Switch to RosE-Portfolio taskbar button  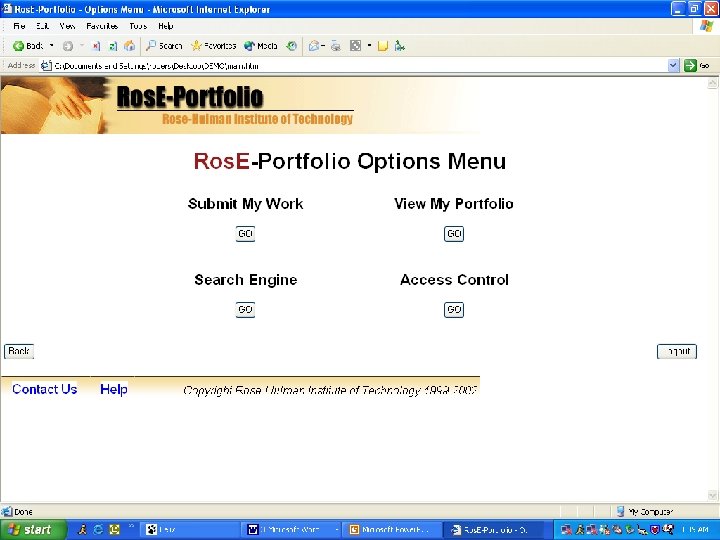point(495,529)
